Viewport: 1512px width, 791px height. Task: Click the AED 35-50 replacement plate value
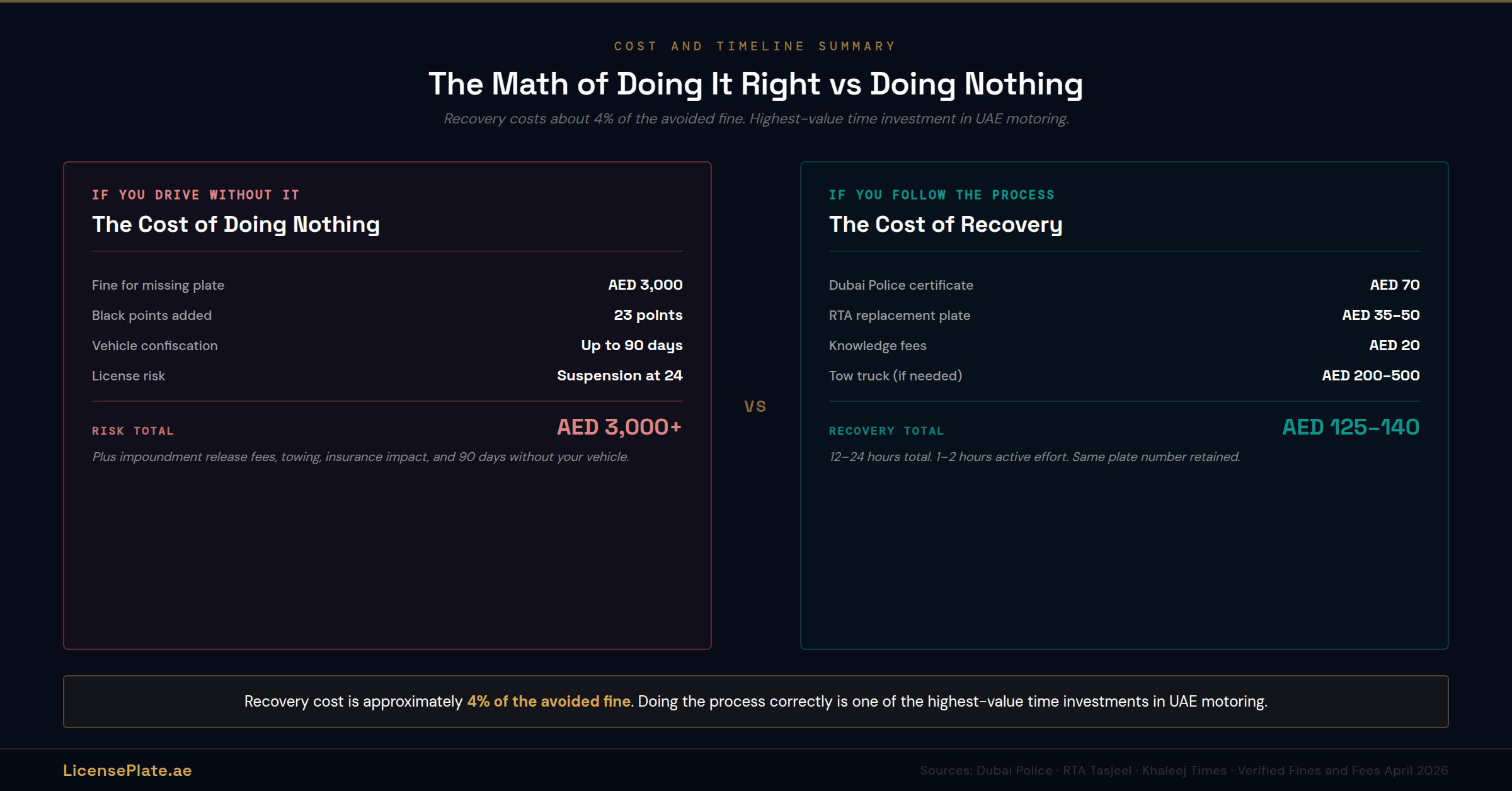pyautogui.click(x=1380, y=315)
